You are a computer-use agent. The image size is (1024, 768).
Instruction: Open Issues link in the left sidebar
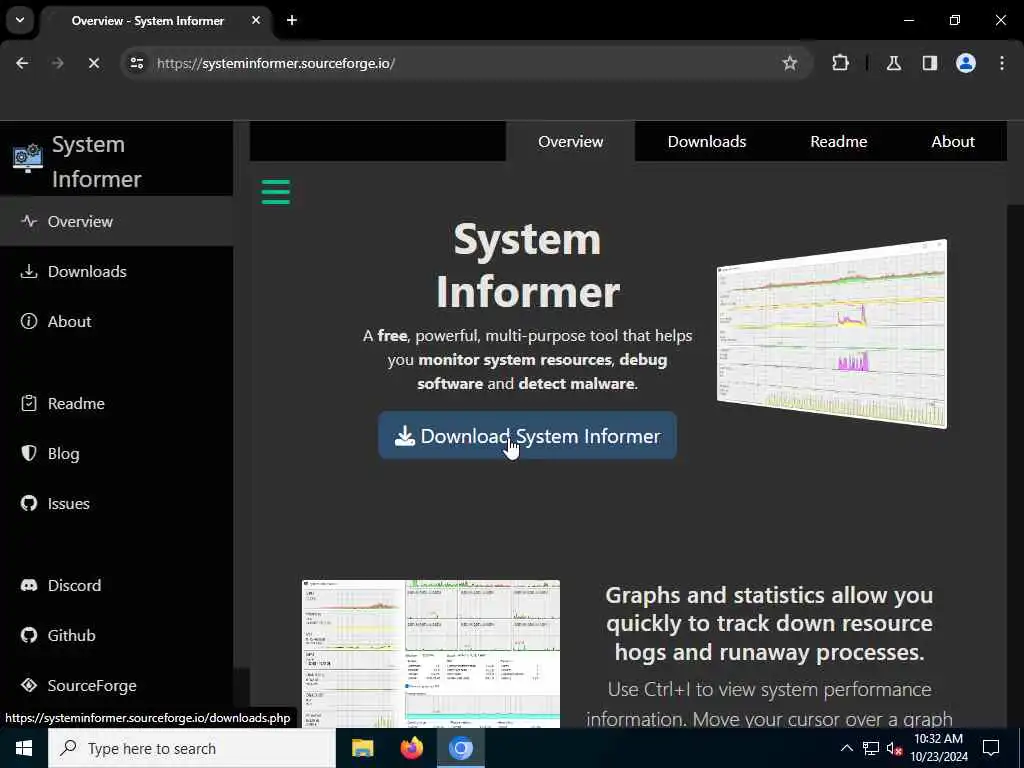coord(116,504)
